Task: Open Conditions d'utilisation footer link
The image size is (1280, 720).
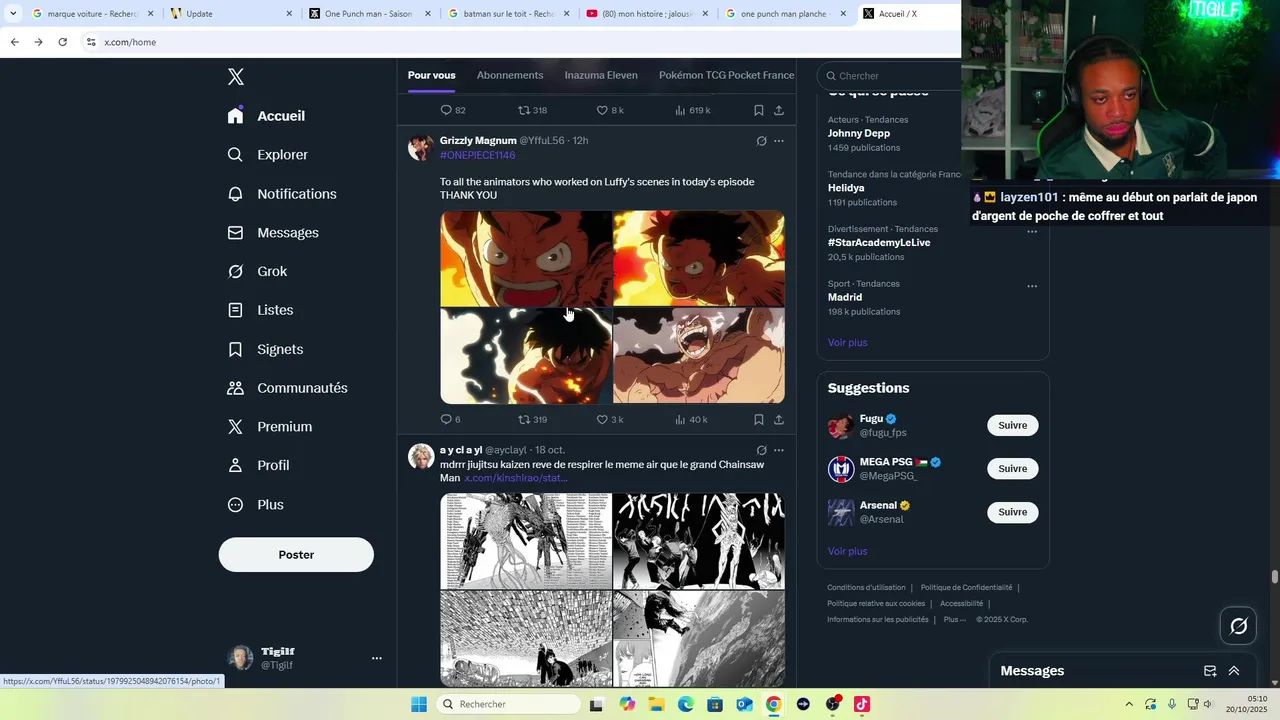Action: [866, 588]
